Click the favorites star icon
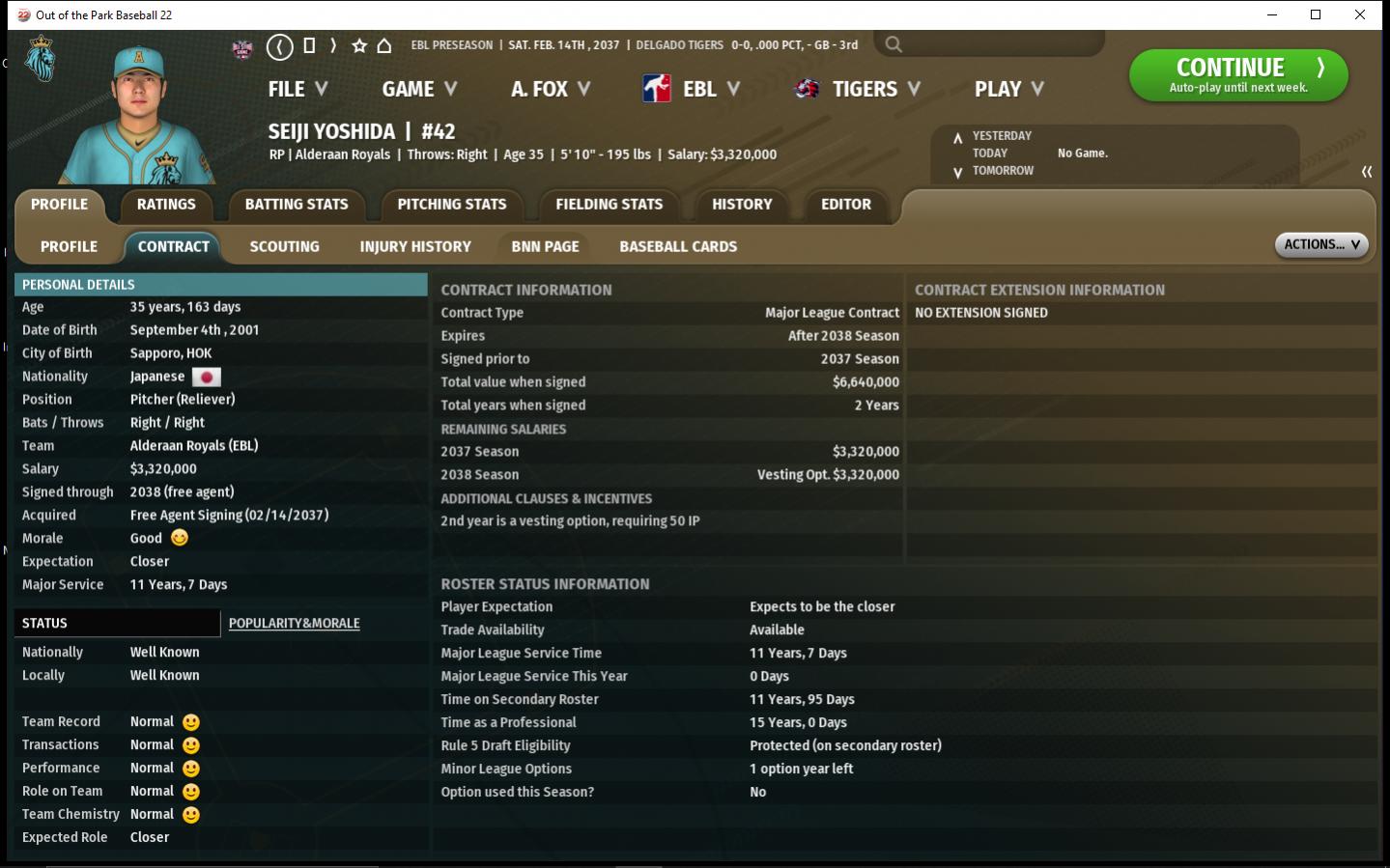 (359, 45)
